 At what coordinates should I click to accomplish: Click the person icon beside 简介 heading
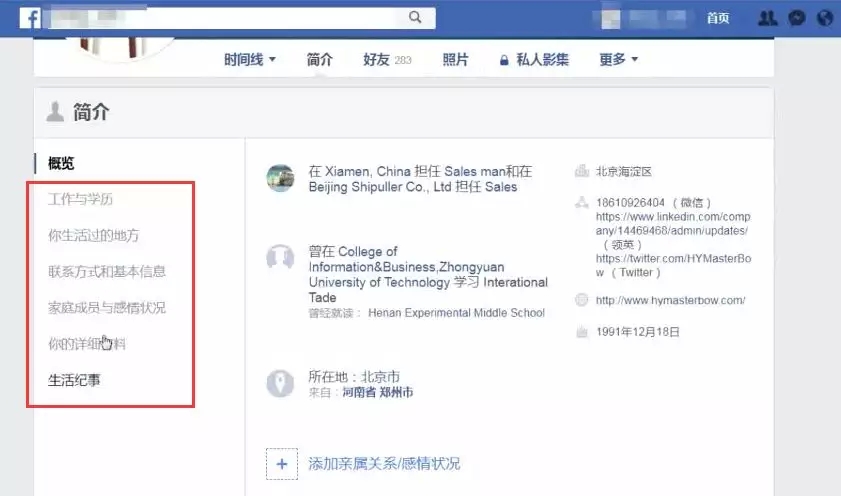coord(55,112)
